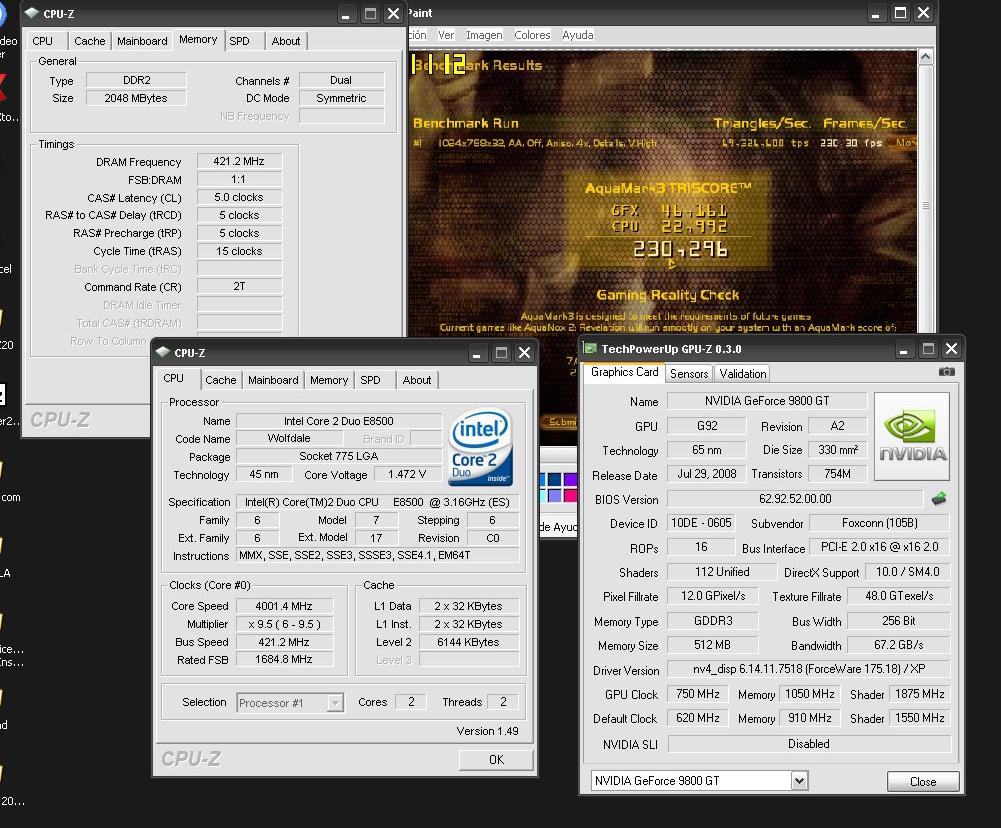Click the BIOS Version value 62.92.52.00.00
This screenshot has width=1001, height=828.
point(795,499)
